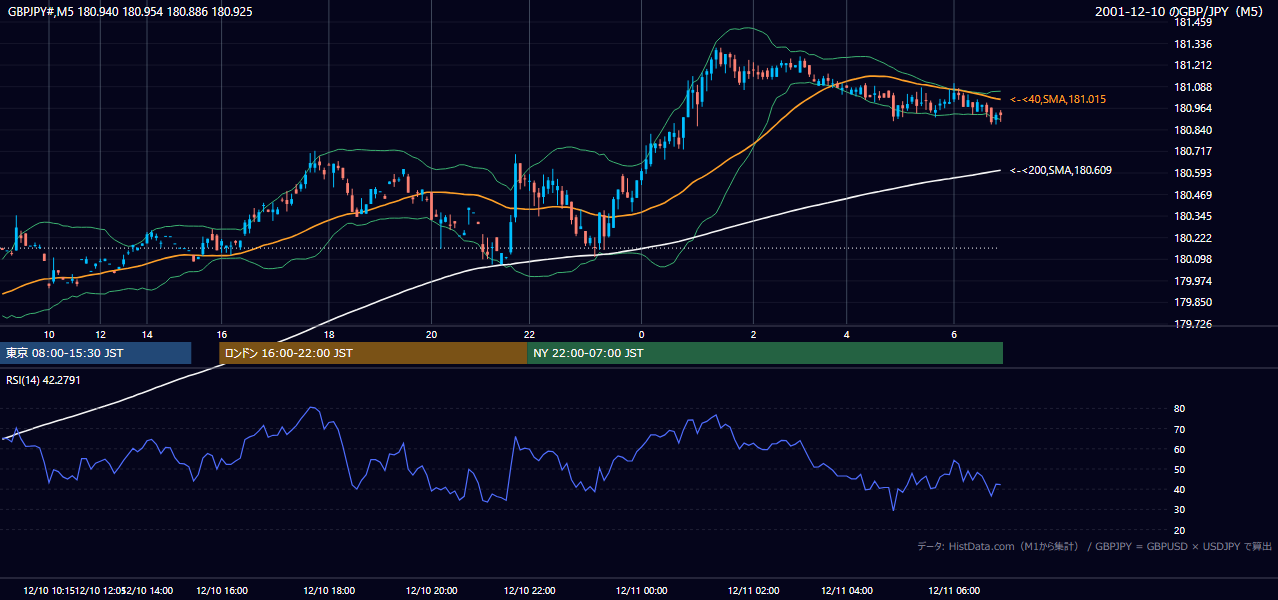This screenshot has width=1278, height=600.
Task: Click the 12/10 18:00 date label
Action: tap(329, 590)
